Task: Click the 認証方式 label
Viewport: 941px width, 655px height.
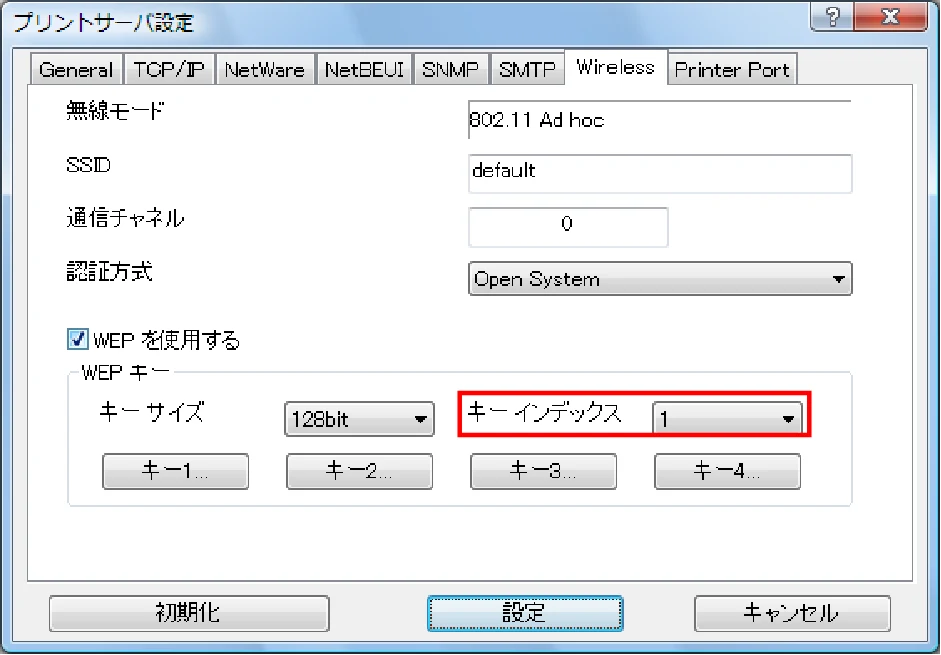Action: 109,272
